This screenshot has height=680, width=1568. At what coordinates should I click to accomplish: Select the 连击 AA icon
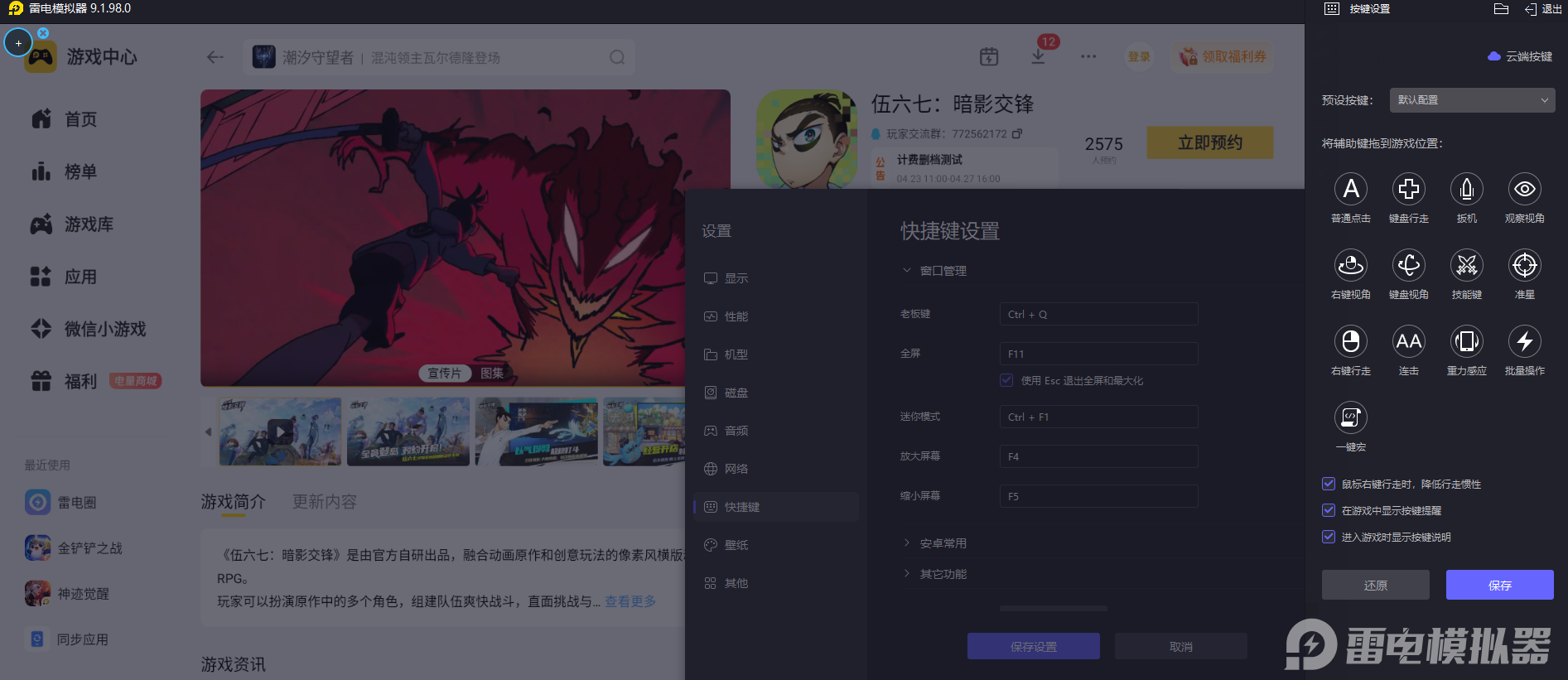[x=1409, y=341]
